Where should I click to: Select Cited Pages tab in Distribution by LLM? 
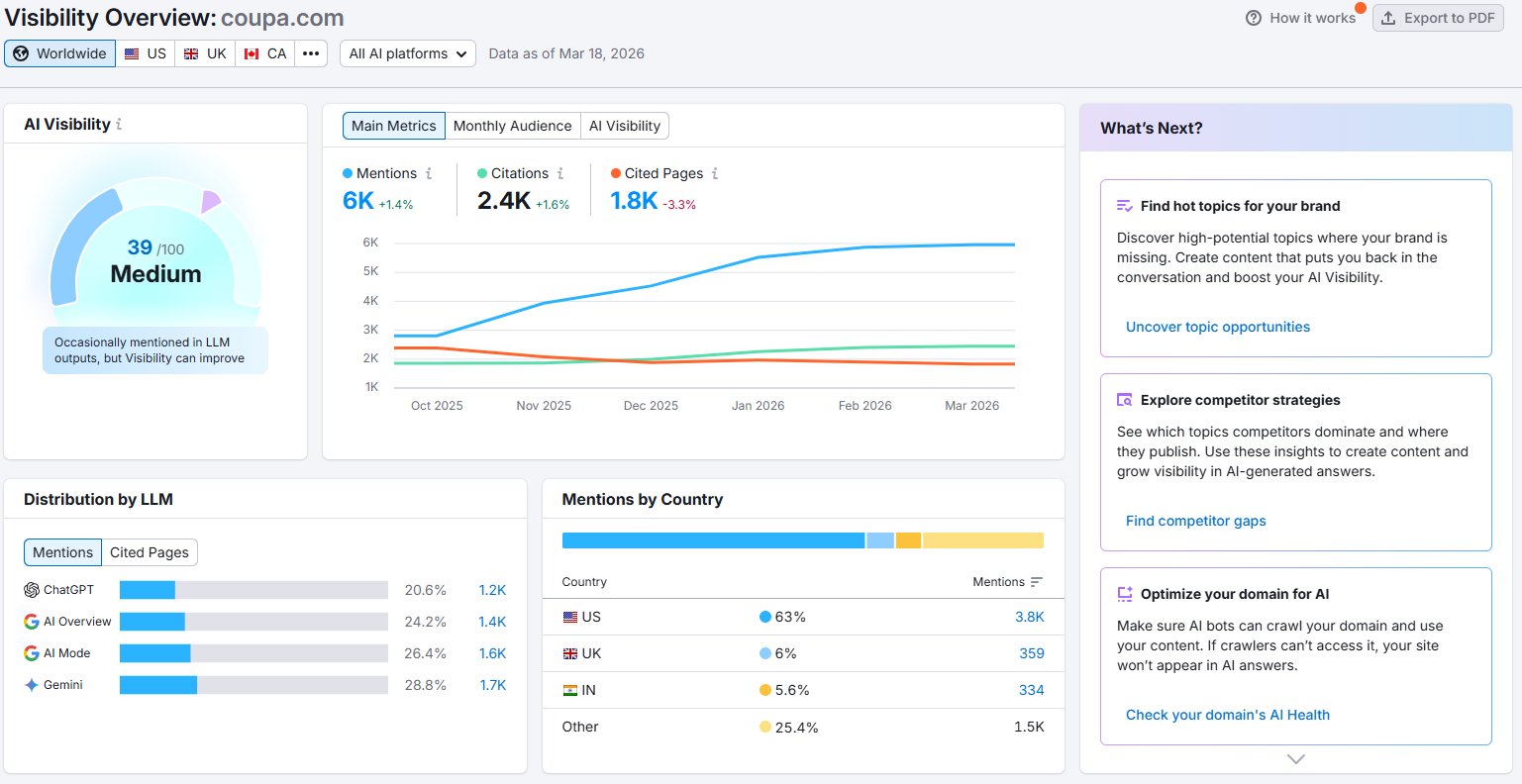[x=150, y=552]
